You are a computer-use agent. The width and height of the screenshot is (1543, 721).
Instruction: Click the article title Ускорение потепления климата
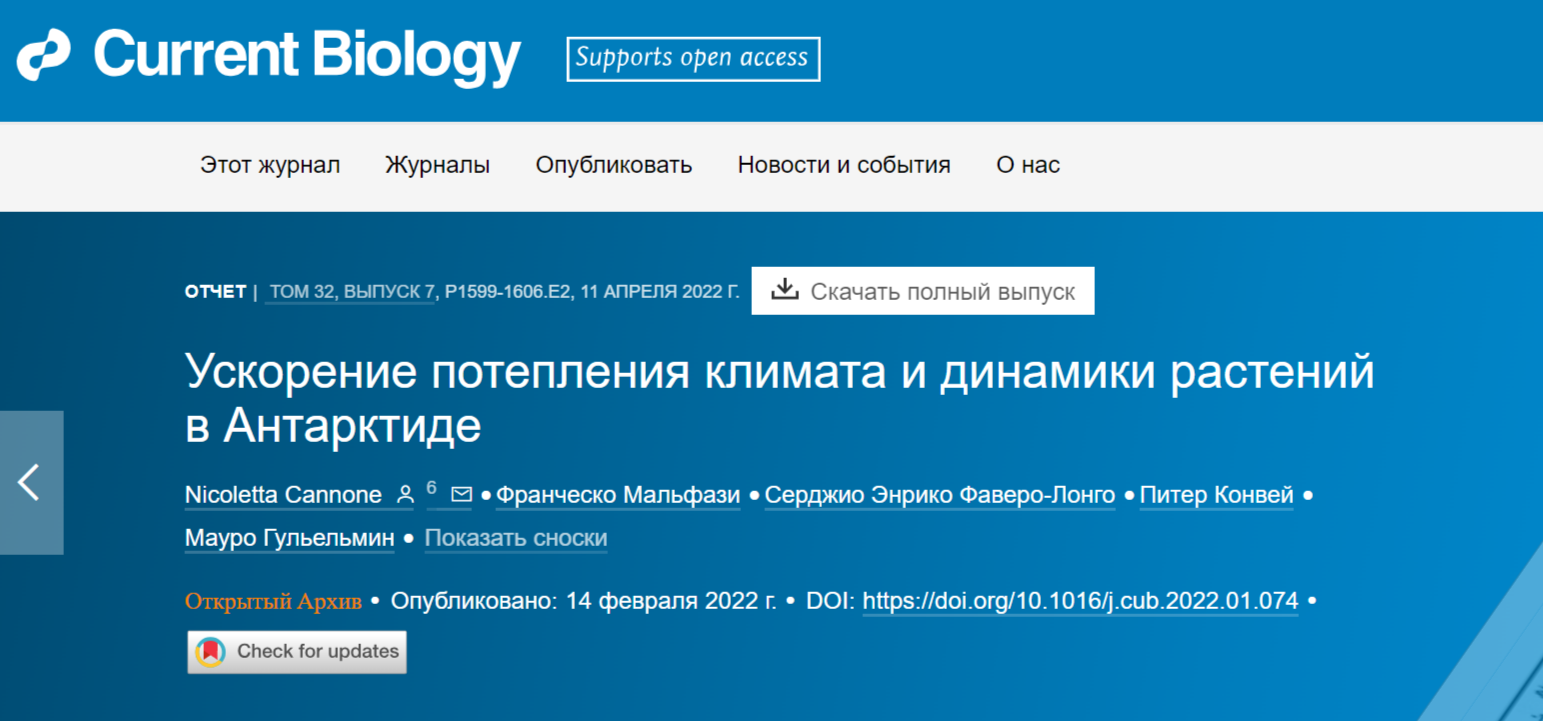(x=779, y=398)
